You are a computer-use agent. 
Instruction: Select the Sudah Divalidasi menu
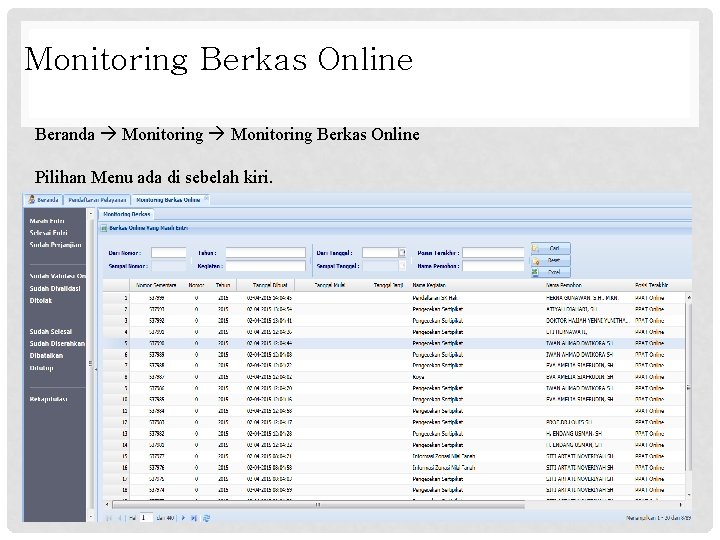pos(55,288)
